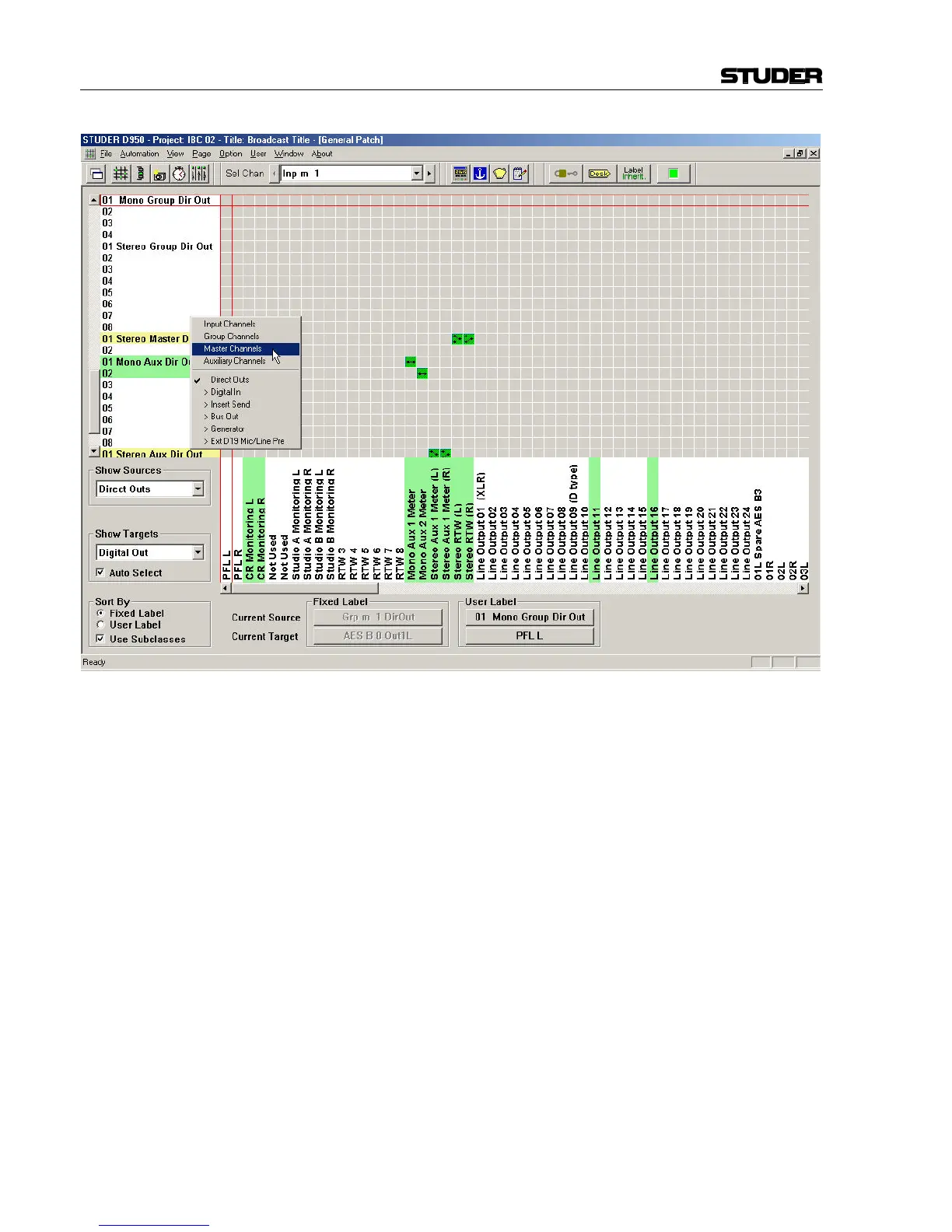Select Ext D19 Mic/Line Pre menu entry
Image resolution: width=952 pixels, height=1232 pixels.
click(x=246, y=442)
